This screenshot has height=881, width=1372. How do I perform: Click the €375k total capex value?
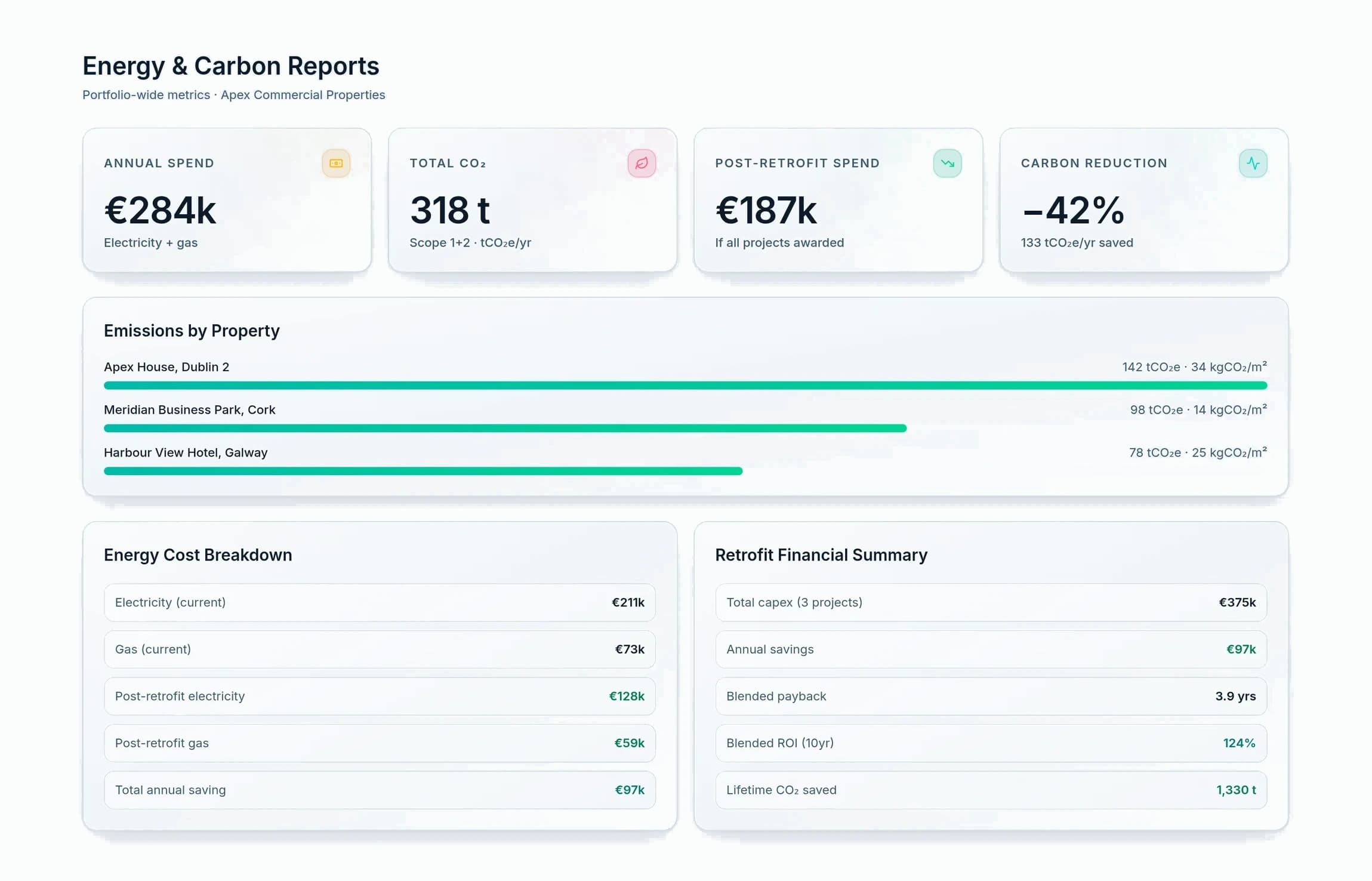click(x=1237, y=603)
